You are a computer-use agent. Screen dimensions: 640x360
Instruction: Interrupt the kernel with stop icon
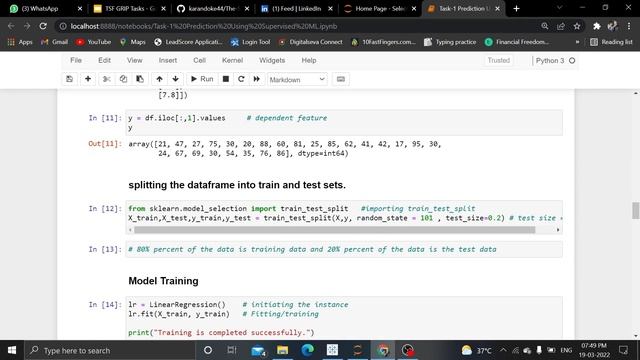[225, 79]
